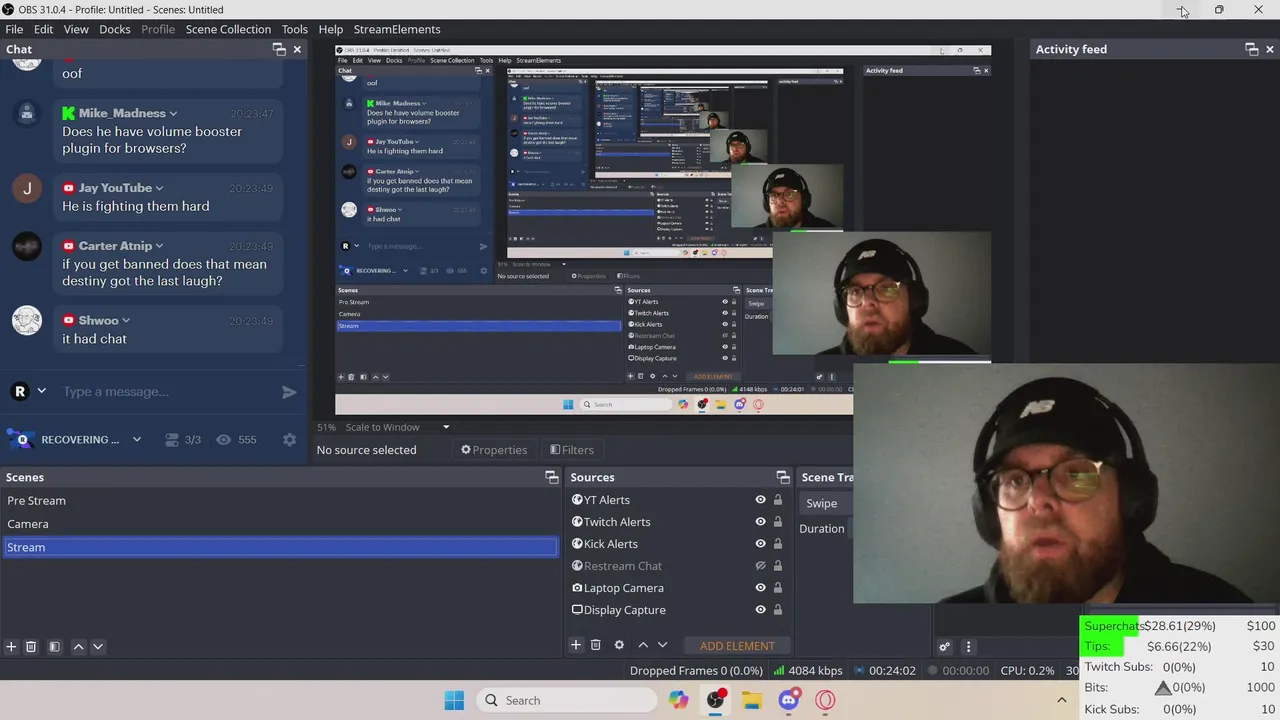Select the Pre Stream scene
Image resolution: width=1280 pixels, height=720 pixels.
[x=280, y=501]
